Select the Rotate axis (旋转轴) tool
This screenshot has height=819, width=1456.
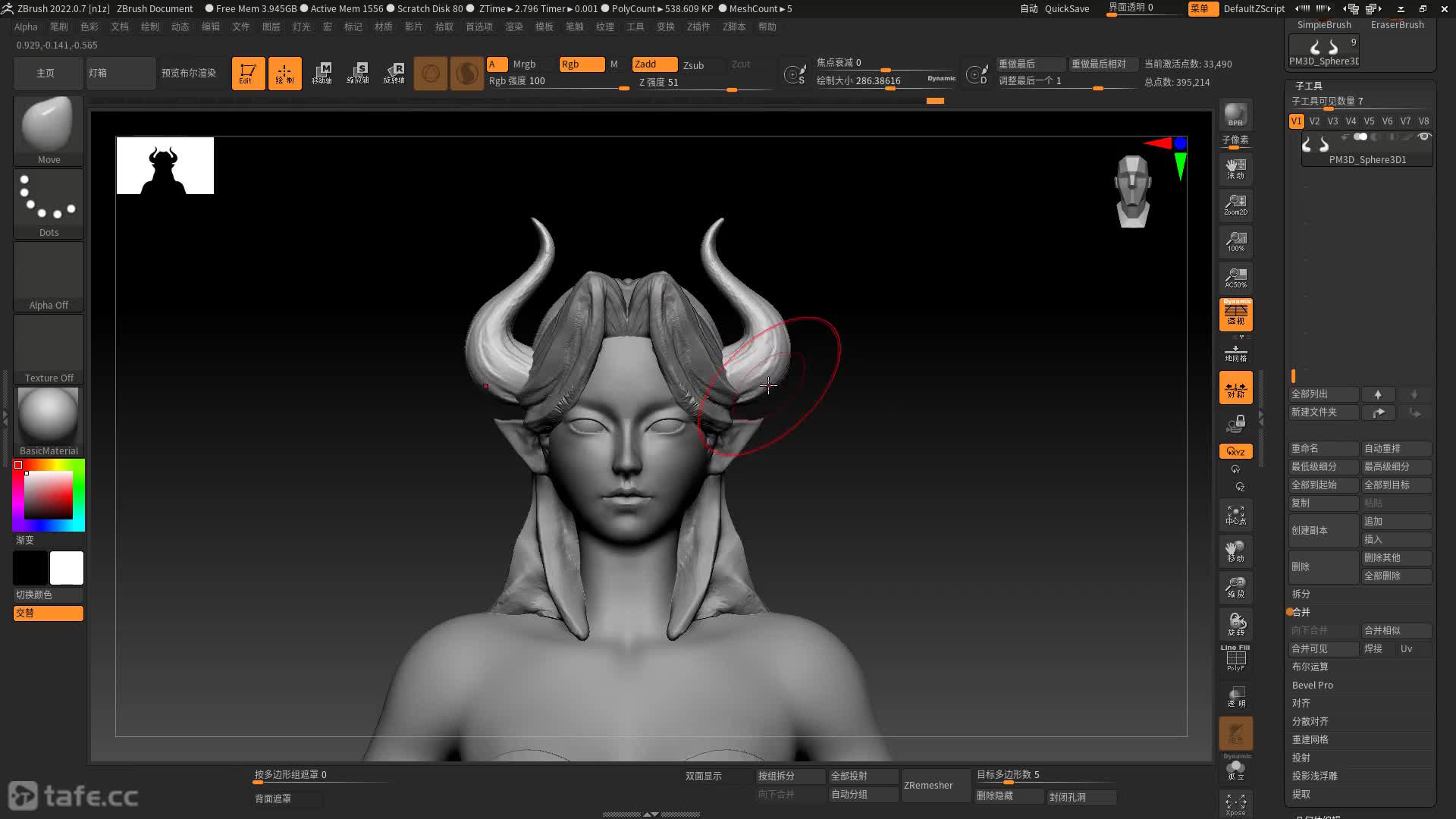point(394,74)
